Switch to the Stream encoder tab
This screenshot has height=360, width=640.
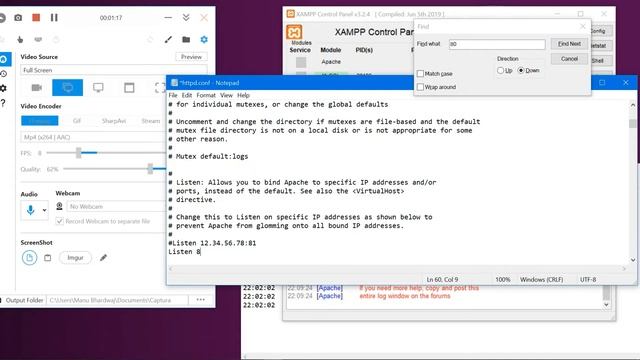[x=151, y=121]
